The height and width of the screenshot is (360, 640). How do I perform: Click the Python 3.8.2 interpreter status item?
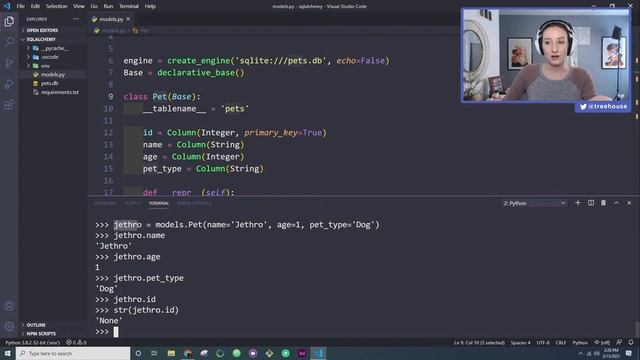(33, 342)
